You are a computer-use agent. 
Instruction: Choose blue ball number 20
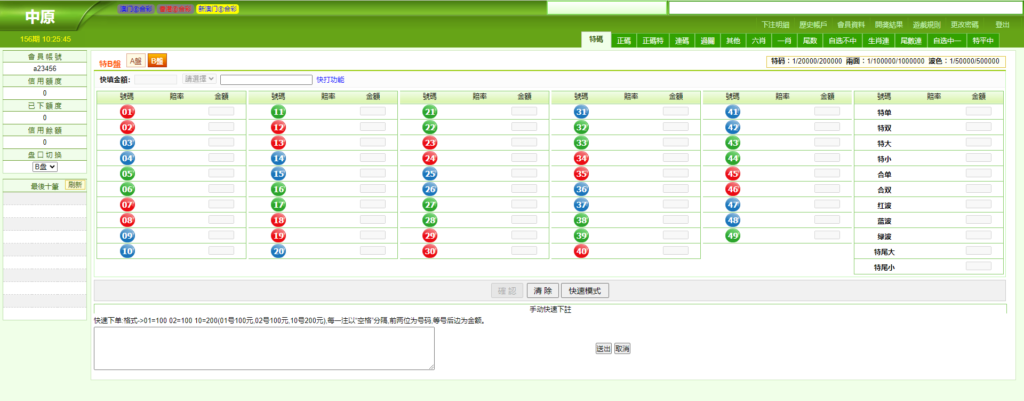(279, 251)
